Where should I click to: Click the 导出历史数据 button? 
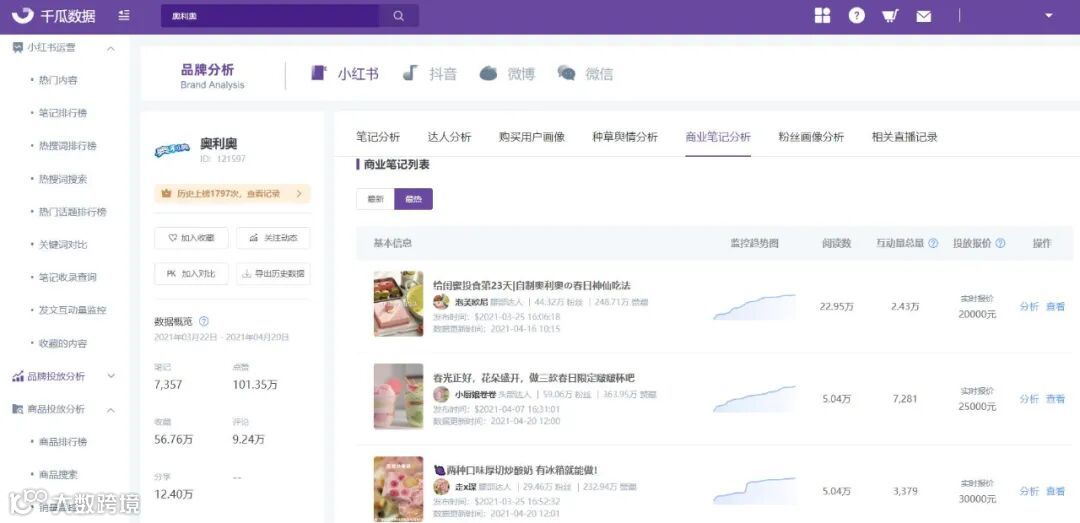point(273,274)
